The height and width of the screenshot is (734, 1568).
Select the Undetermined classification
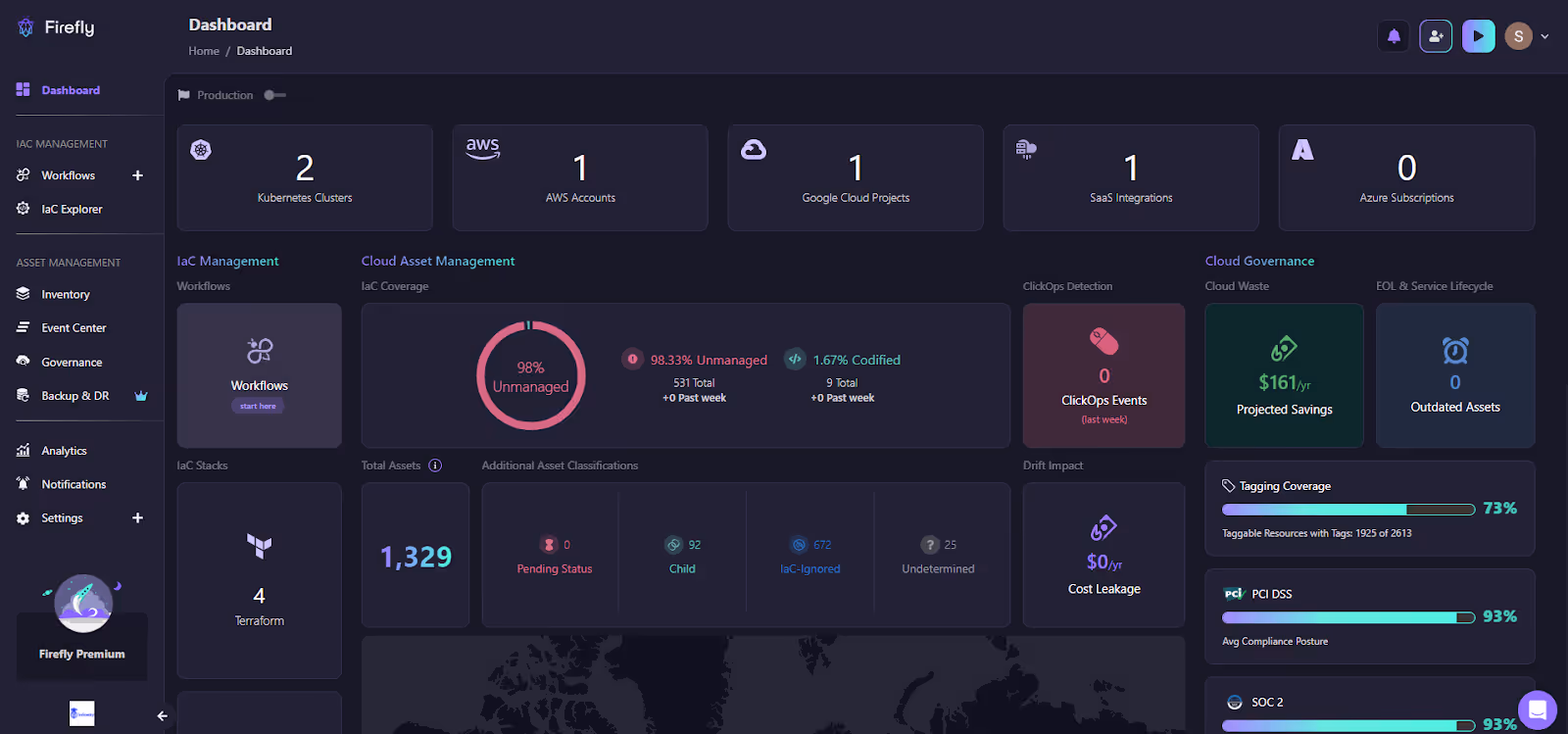938,556
